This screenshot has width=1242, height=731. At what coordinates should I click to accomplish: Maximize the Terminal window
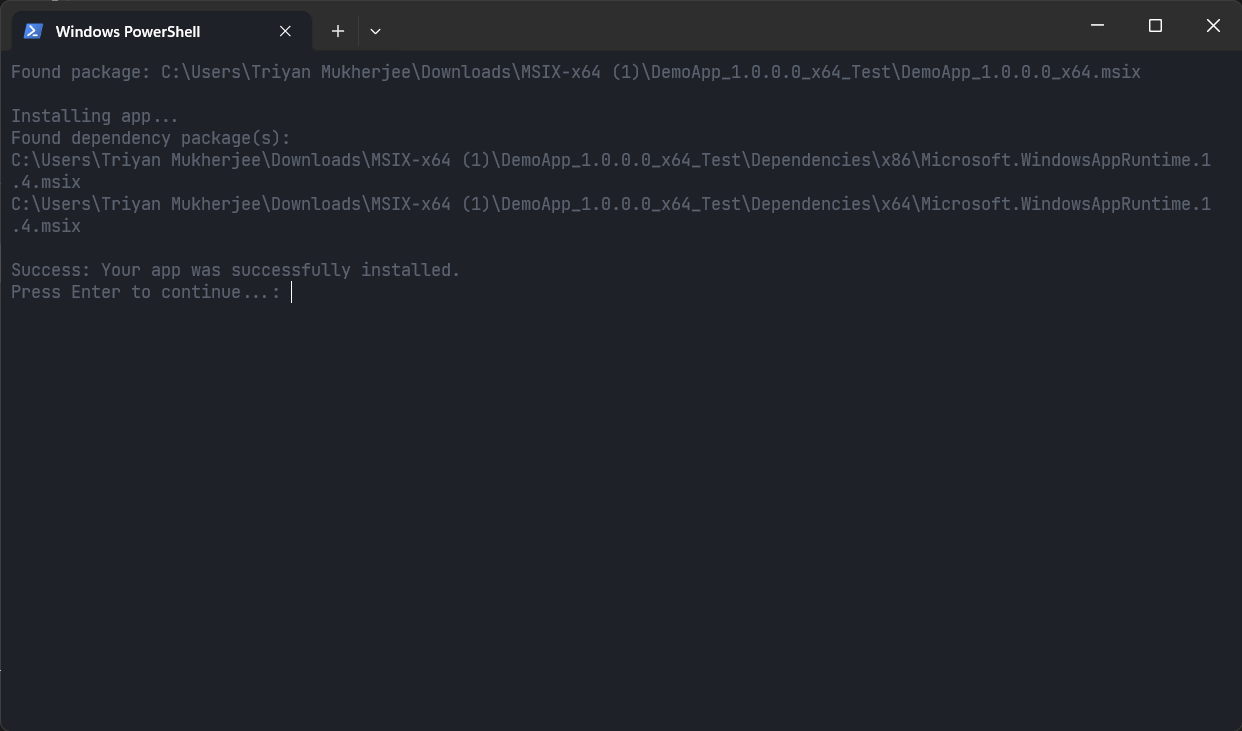click(x=1155, y=26)
